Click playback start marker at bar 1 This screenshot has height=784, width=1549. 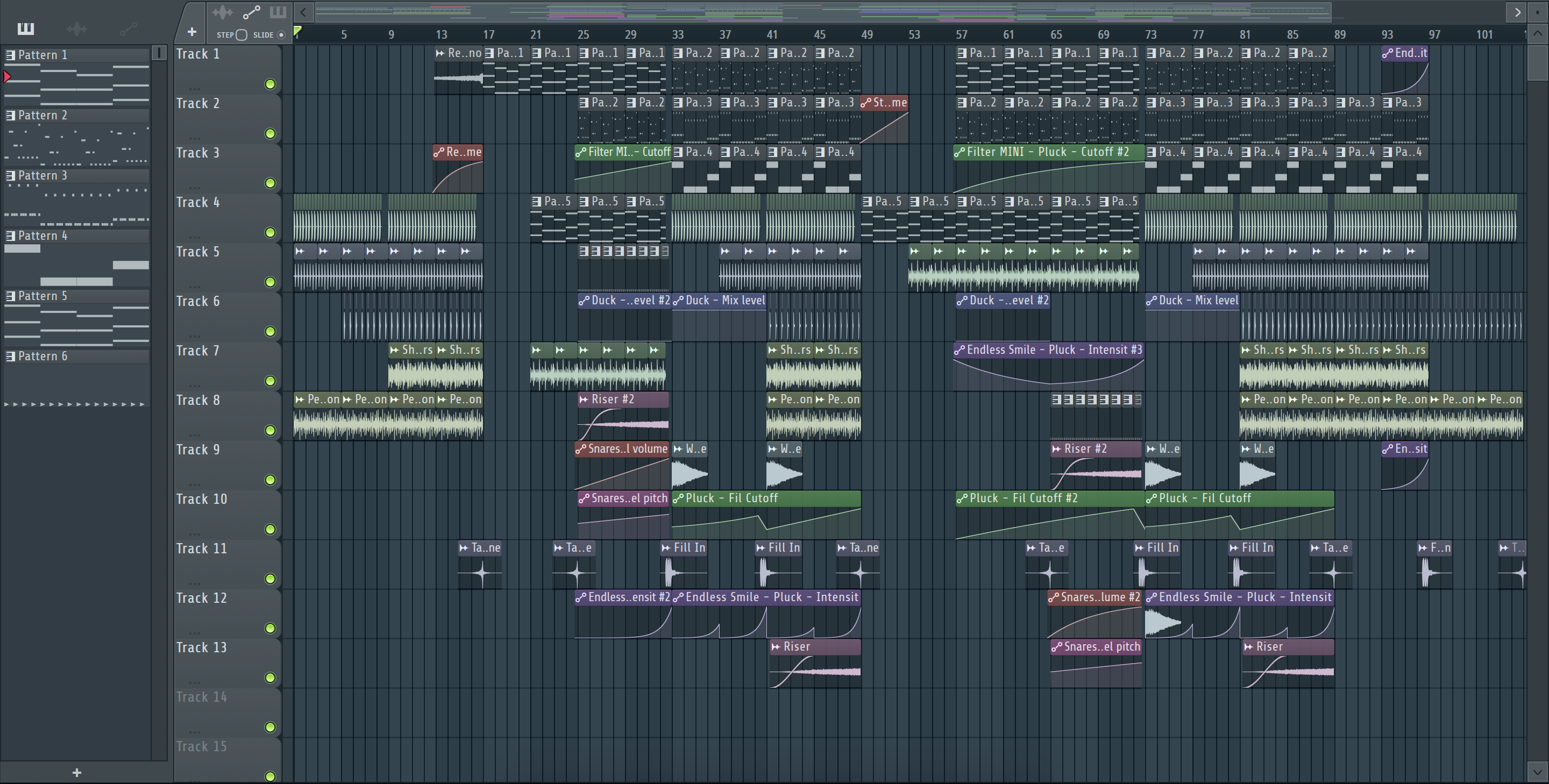(297, 30)
